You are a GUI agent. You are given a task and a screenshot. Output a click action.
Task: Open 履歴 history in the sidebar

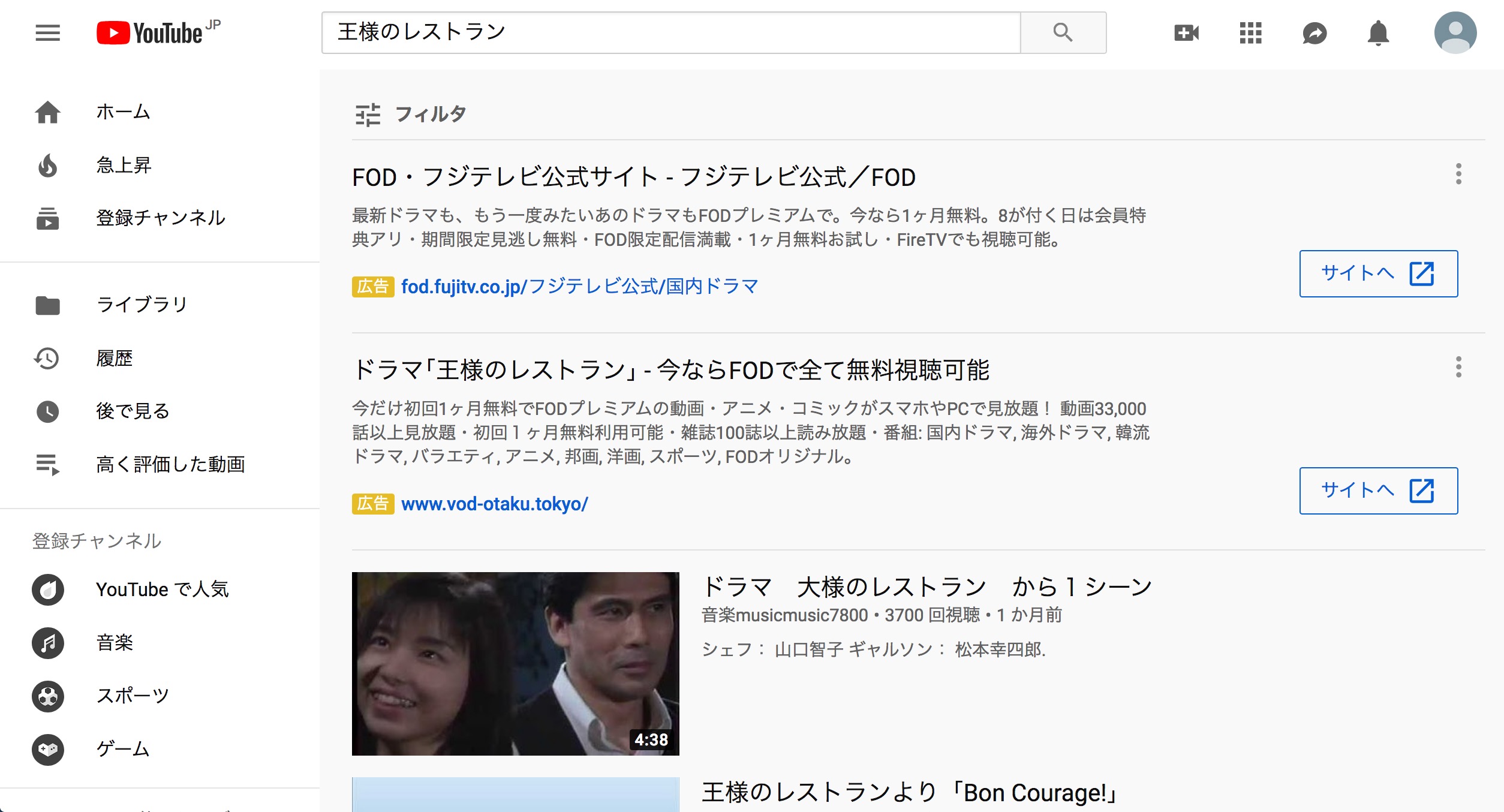114,358
